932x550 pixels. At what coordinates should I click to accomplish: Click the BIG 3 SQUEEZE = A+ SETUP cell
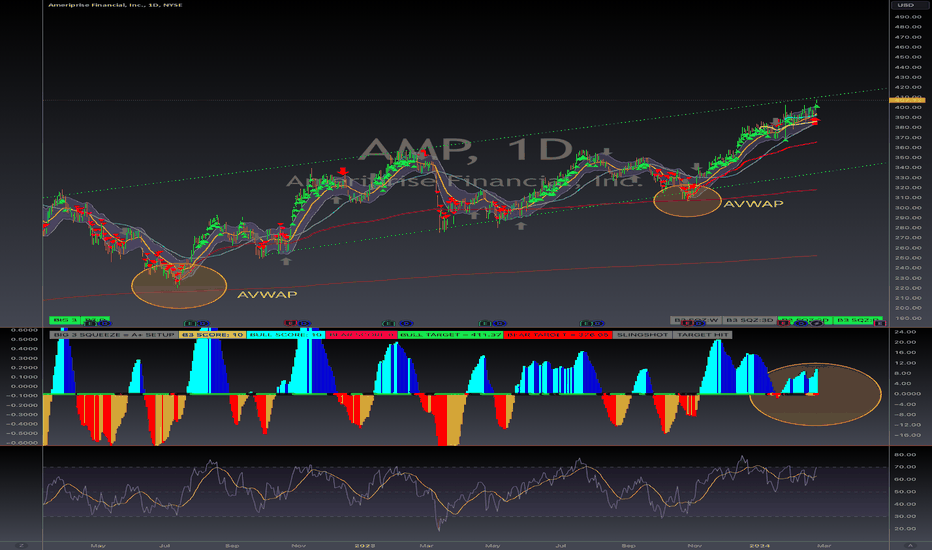coord(114,335)
